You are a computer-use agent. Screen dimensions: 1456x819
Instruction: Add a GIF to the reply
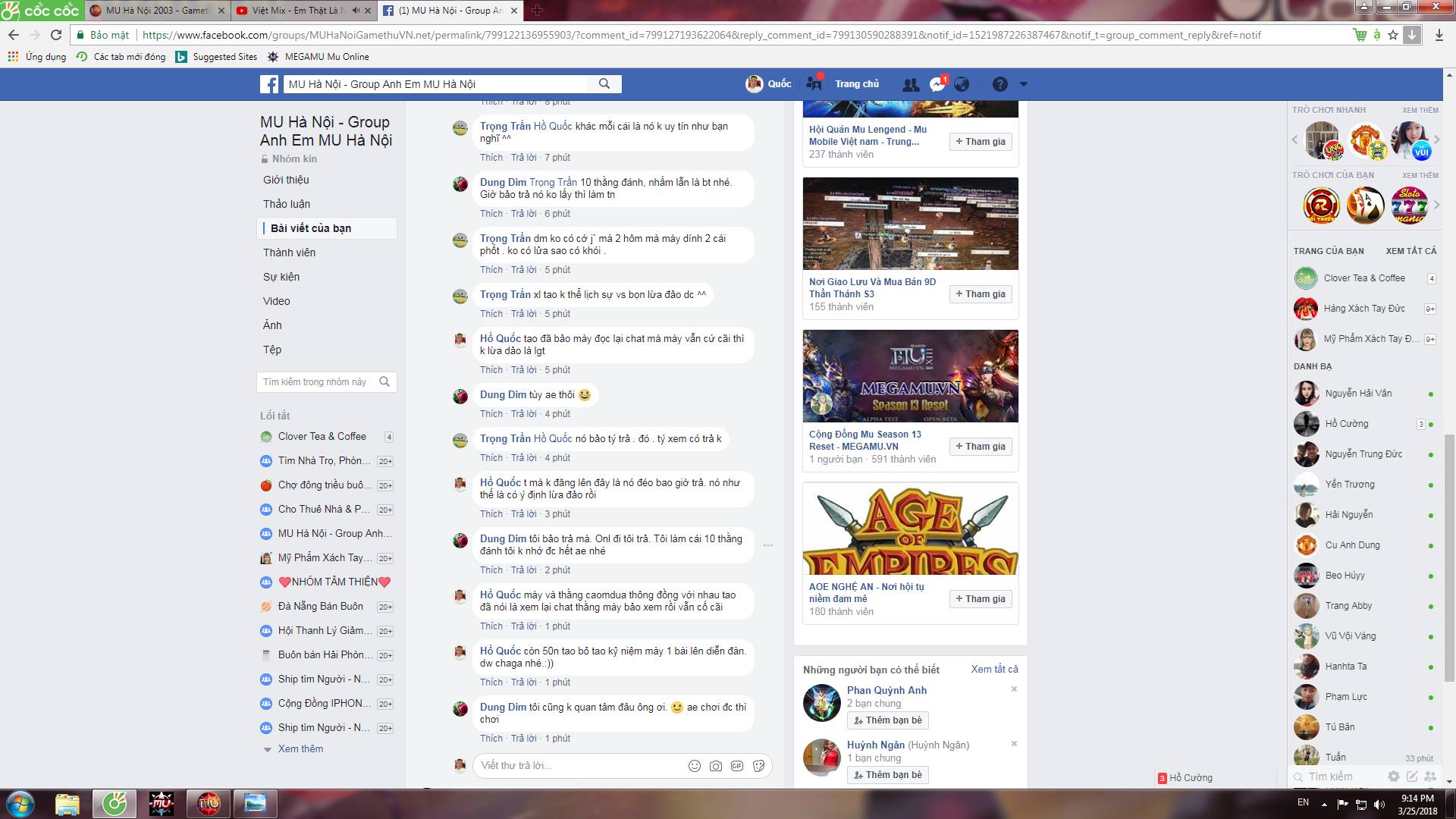pos(736,766)
